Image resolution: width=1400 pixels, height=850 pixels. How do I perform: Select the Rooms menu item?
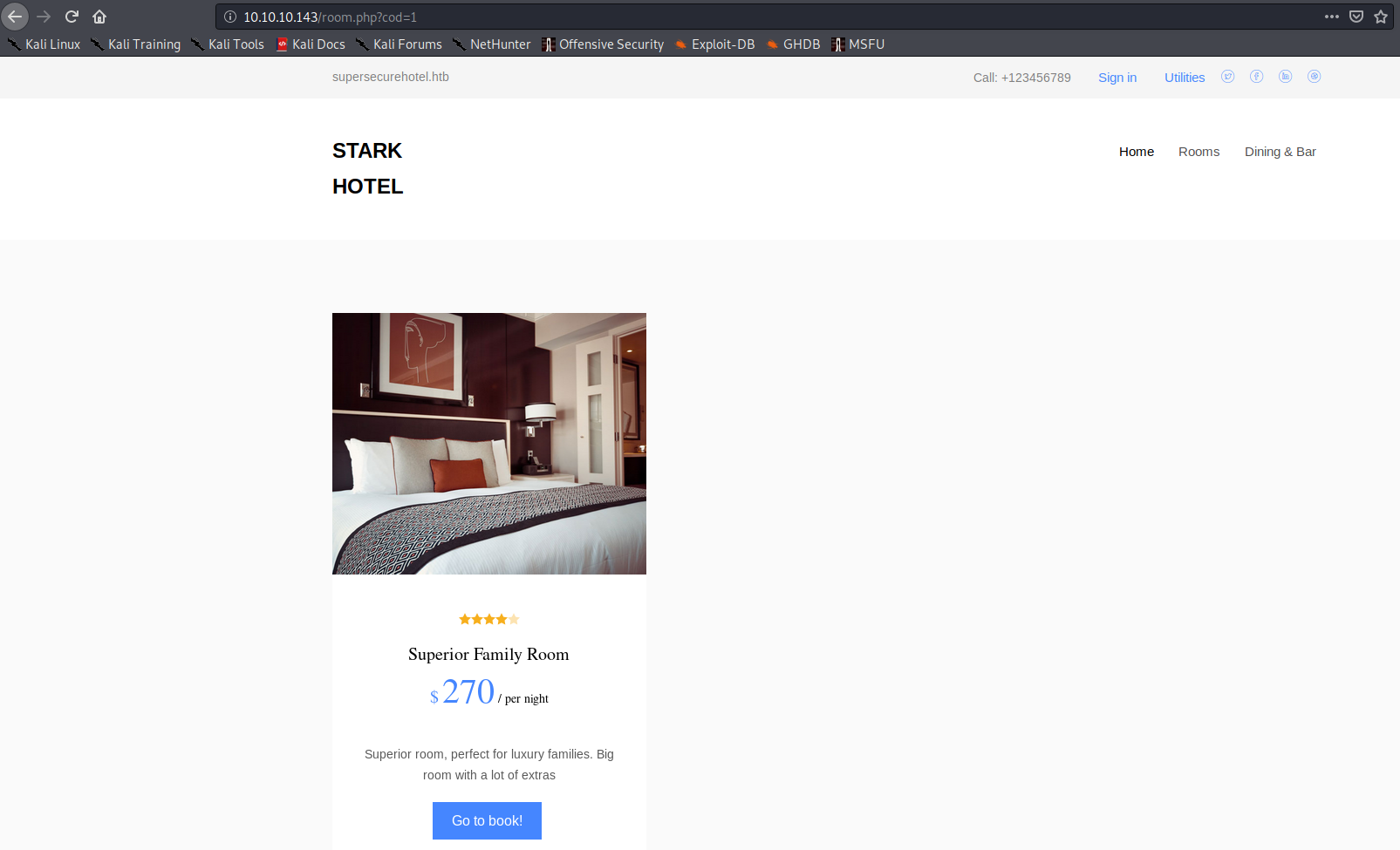point(1199,152)
